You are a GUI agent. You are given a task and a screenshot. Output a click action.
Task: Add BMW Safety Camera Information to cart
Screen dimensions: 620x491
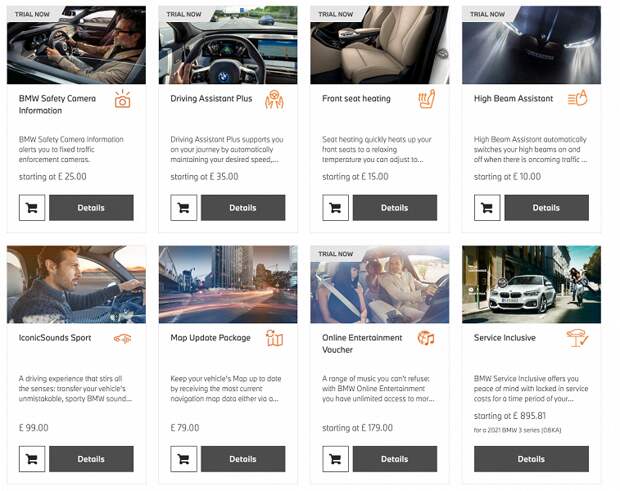point(32,208)
